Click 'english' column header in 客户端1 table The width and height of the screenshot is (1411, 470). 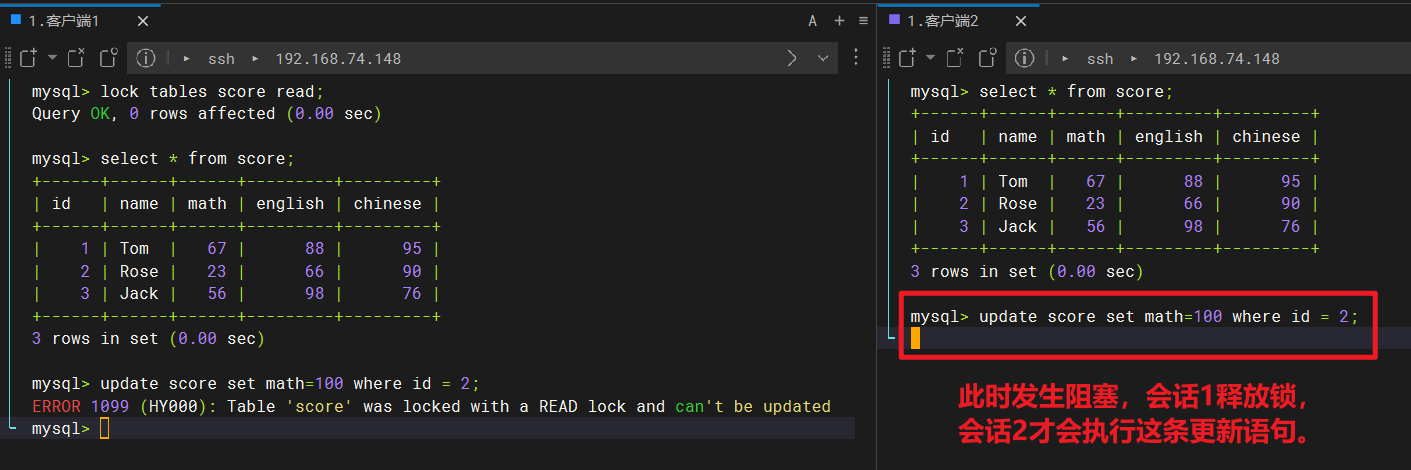[x=290, y=204]
